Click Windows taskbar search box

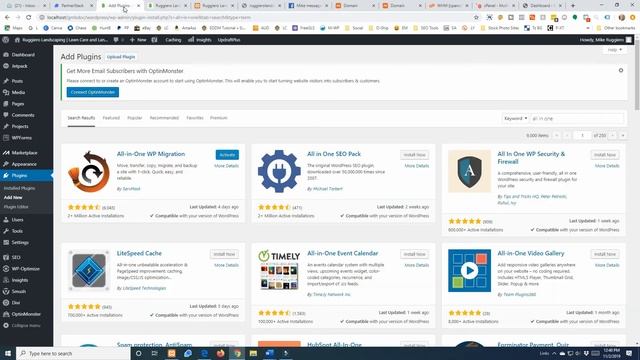(x=73, y=353)
